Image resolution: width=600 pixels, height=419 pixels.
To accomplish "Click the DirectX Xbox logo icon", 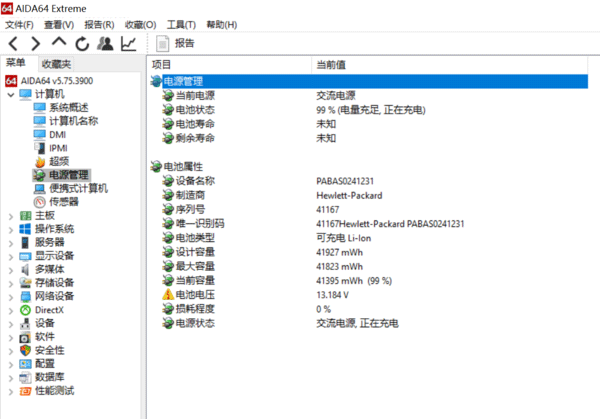I will coord(25,310).
